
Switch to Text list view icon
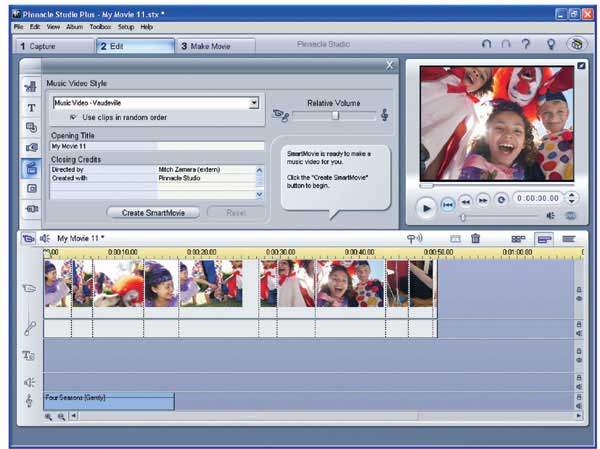point(569,239)
